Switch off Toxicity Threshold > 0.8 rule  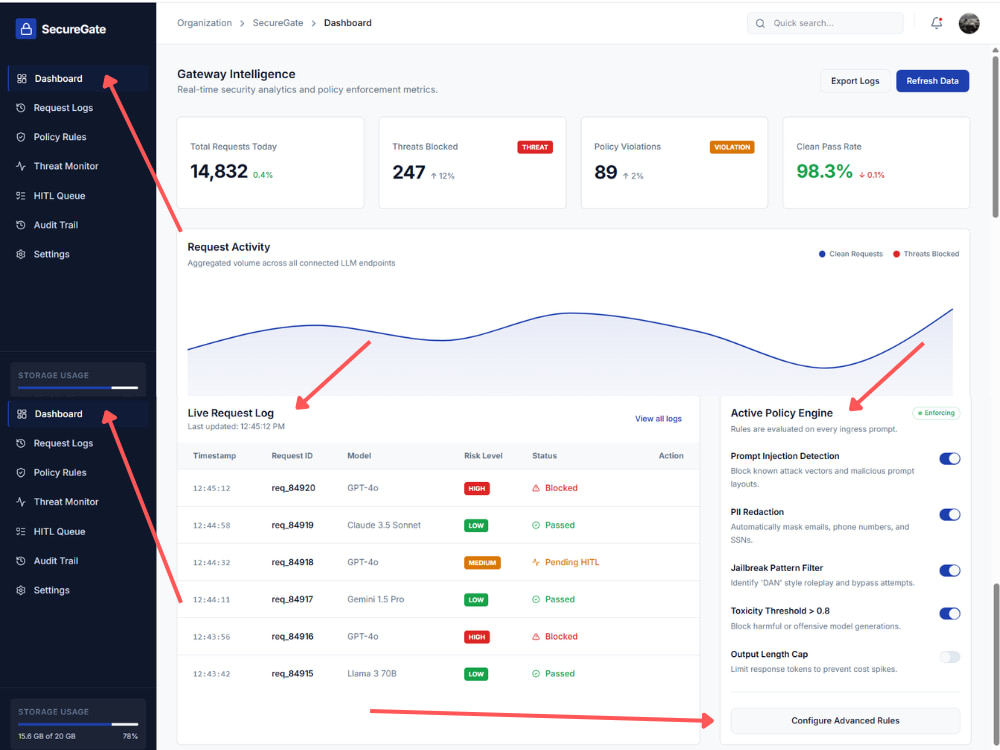pyautogui.click(x=950, y=614)
